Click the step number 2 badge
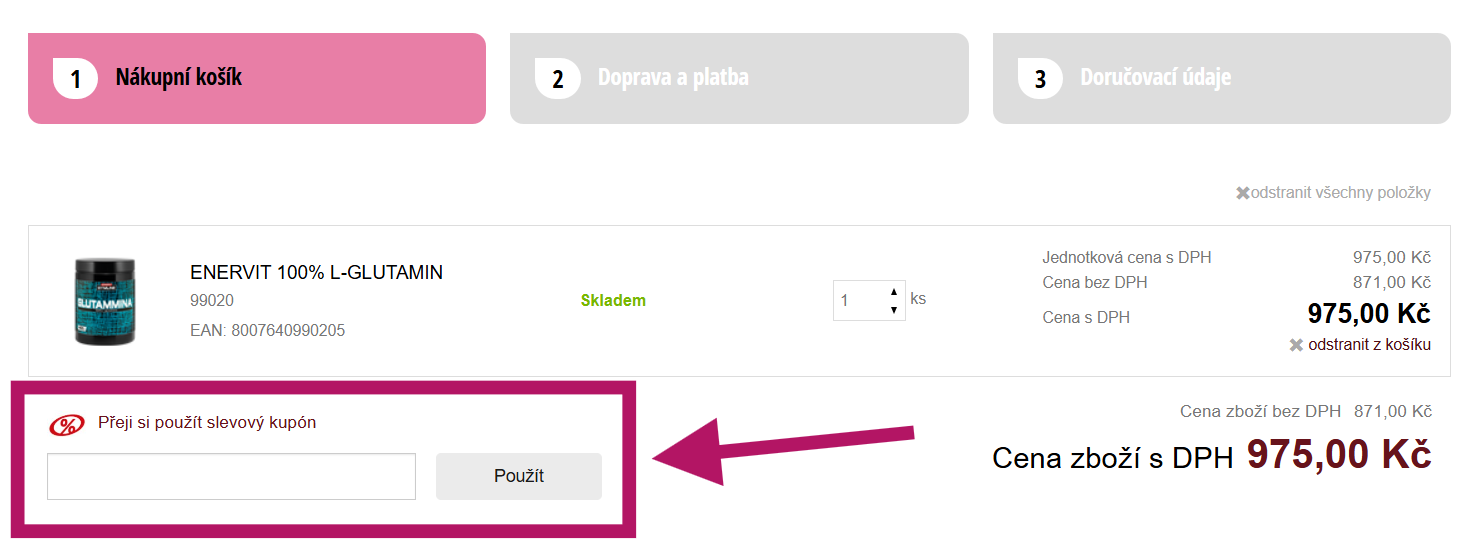1478x539 pixels. coord(558,78)
